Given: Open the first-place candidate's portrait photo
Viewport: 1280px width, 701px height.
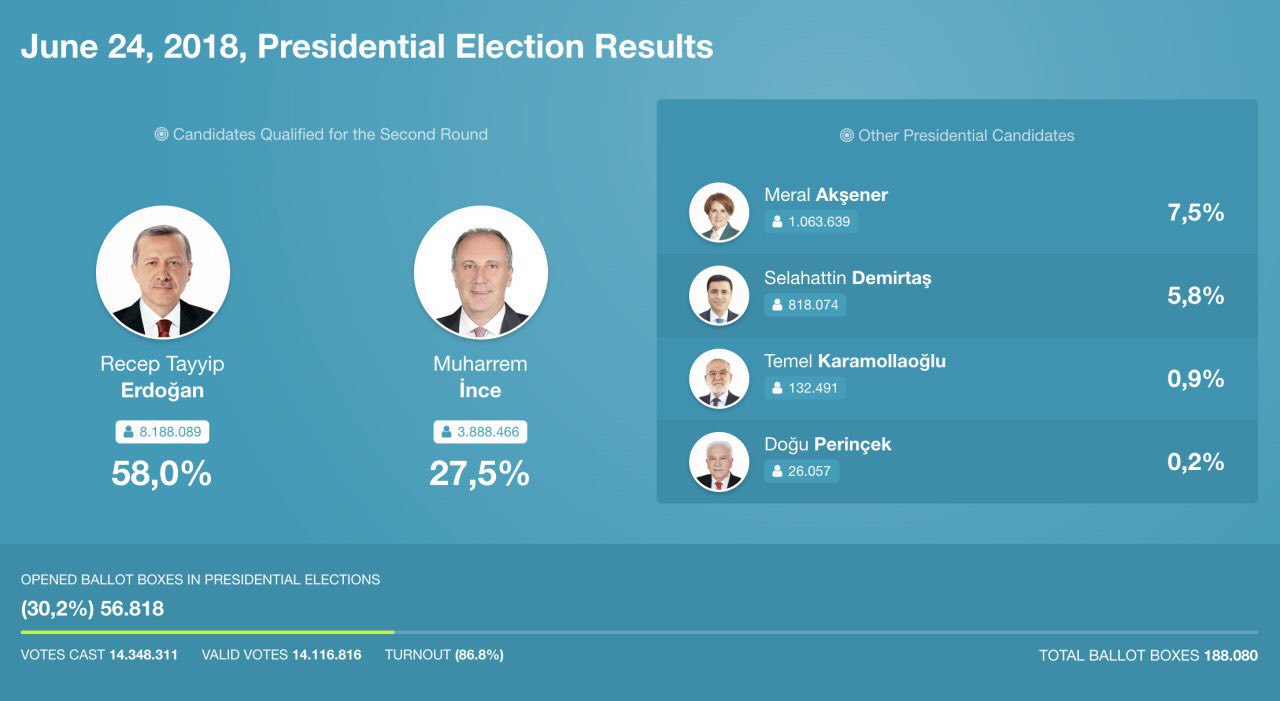Looking at the screenshot, I should pos(163,272).
